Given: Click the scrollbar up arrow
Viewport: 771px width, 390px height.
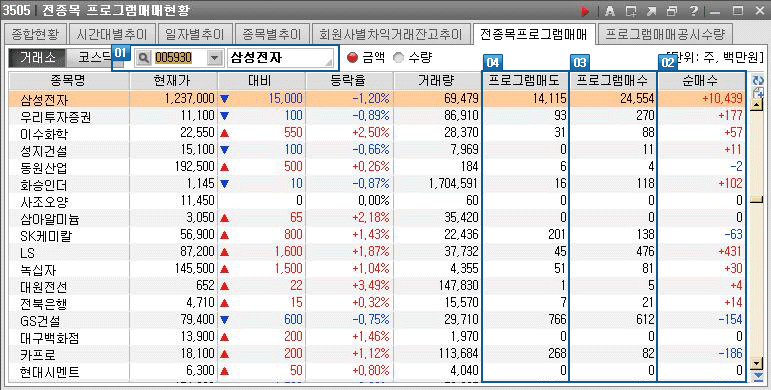Looking at the screenshot, I should point(758,104).
